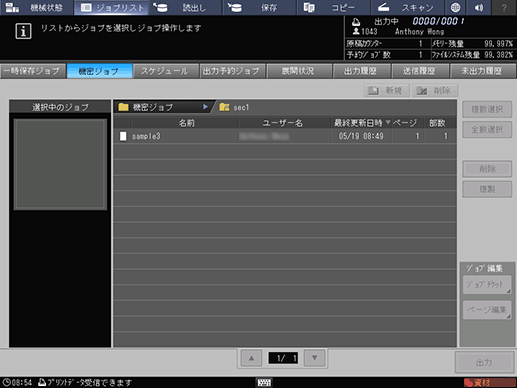This screenshot has width=517, height=388.
Task: Click the printer status icon at bottom
Action: (x=42, y=382)
